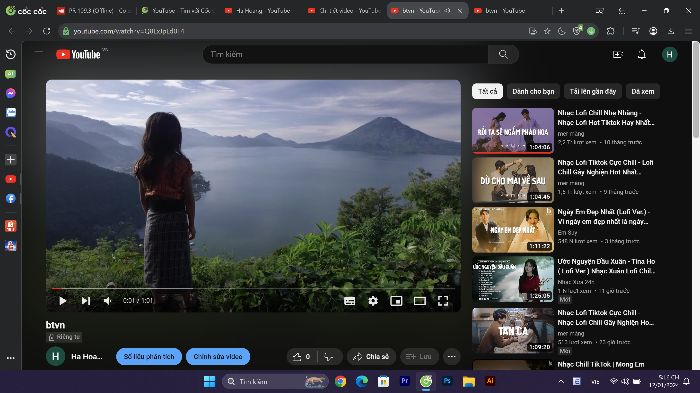Screen dimensions: 700x393
Task: Select the 'Đã xem' filter chip
Action: point(642,91)
